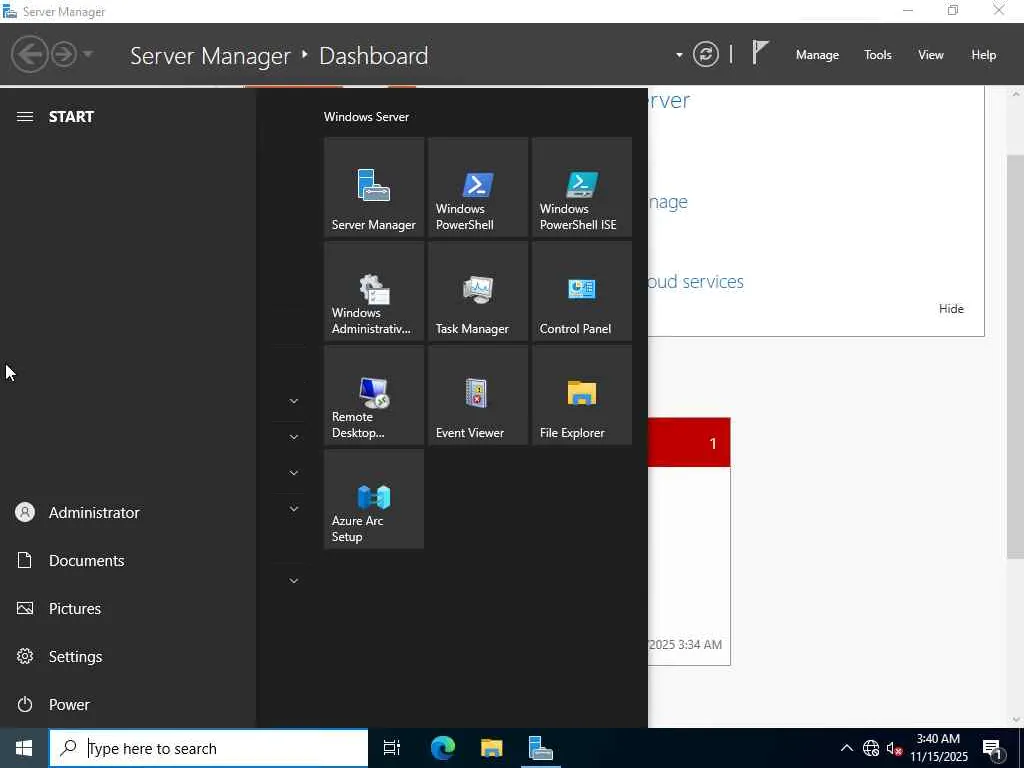Focus the taskbar search box
Image resolution: width=1024 pixels, height=768 pixels.
208,748
